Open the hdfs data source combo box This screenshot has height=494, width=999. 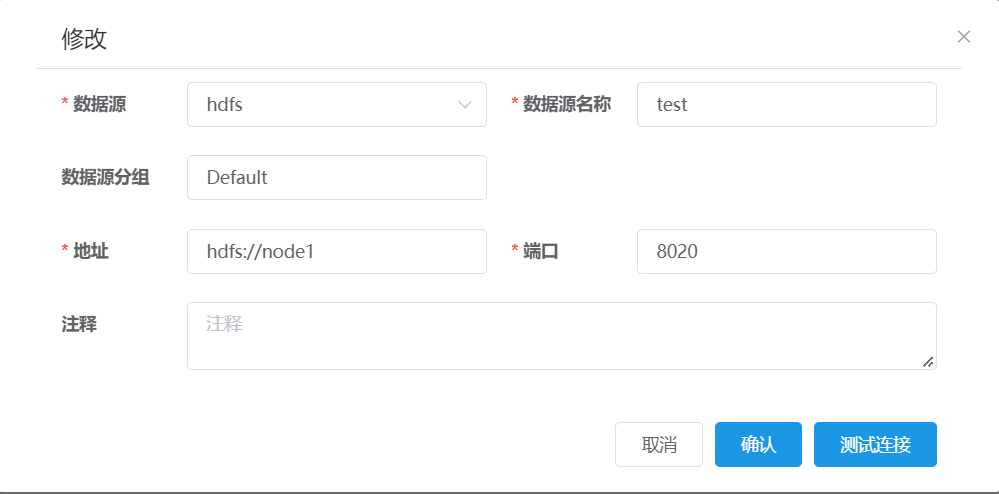coord(336,105)
